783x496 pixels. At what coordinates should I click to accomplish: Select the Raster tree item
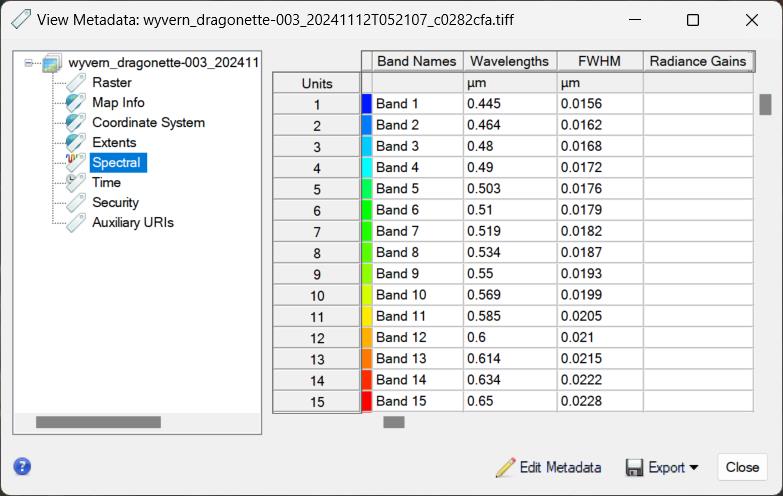click(112, 82)
